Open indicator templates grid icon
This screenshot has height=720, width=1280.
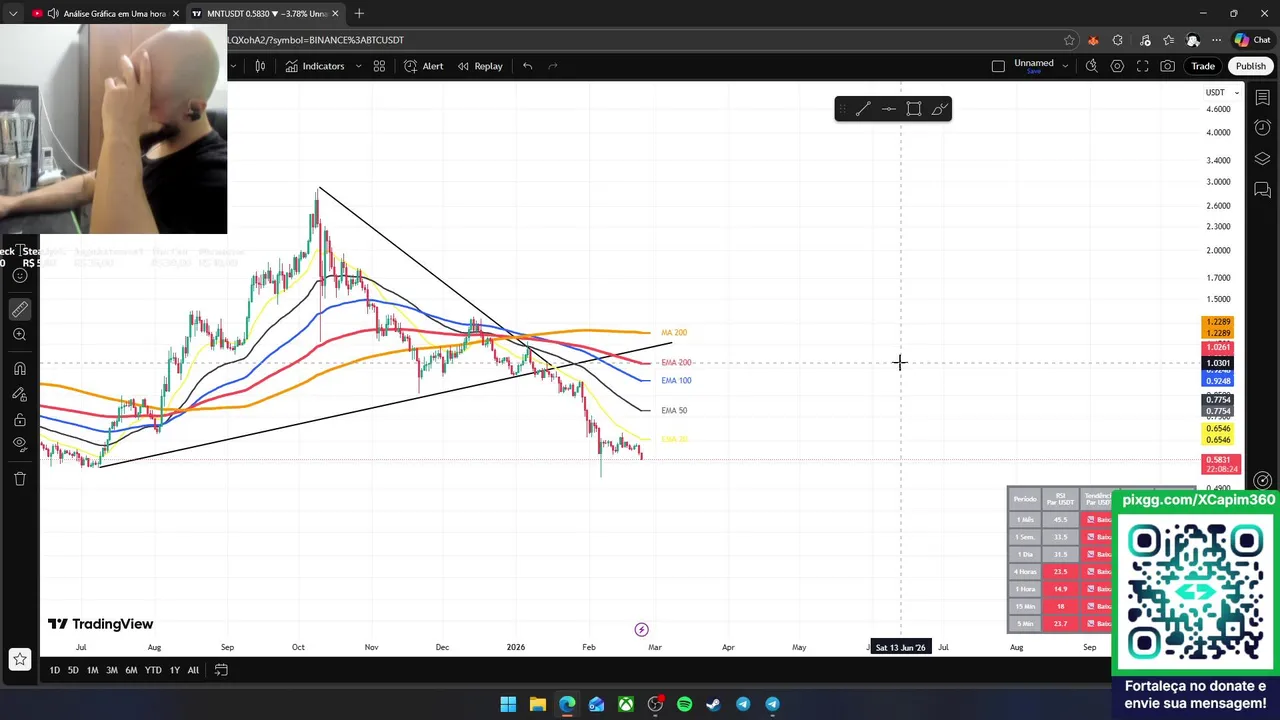pyautogui.click(x=379, y=66)
